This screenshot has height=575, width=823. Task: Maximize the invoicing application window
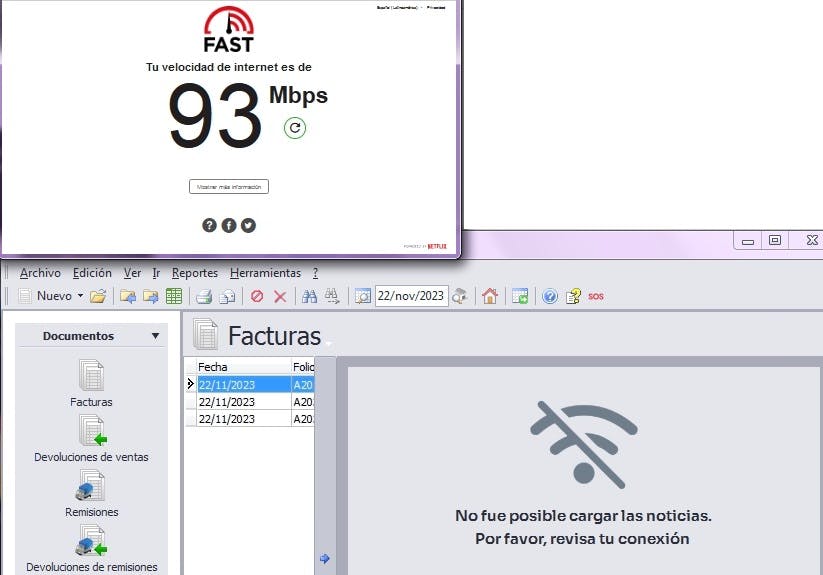click(x=775, y=240)
